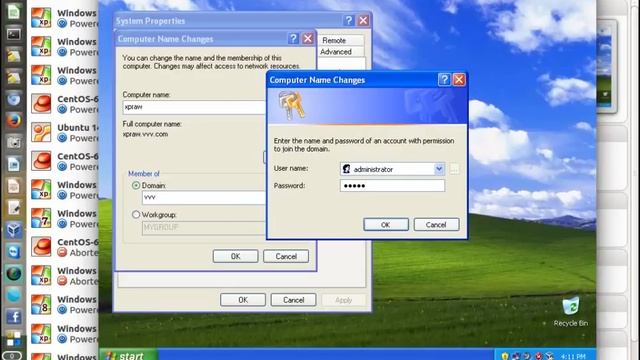Click Cancel in the credentials dialog

(x=436, y=224)
